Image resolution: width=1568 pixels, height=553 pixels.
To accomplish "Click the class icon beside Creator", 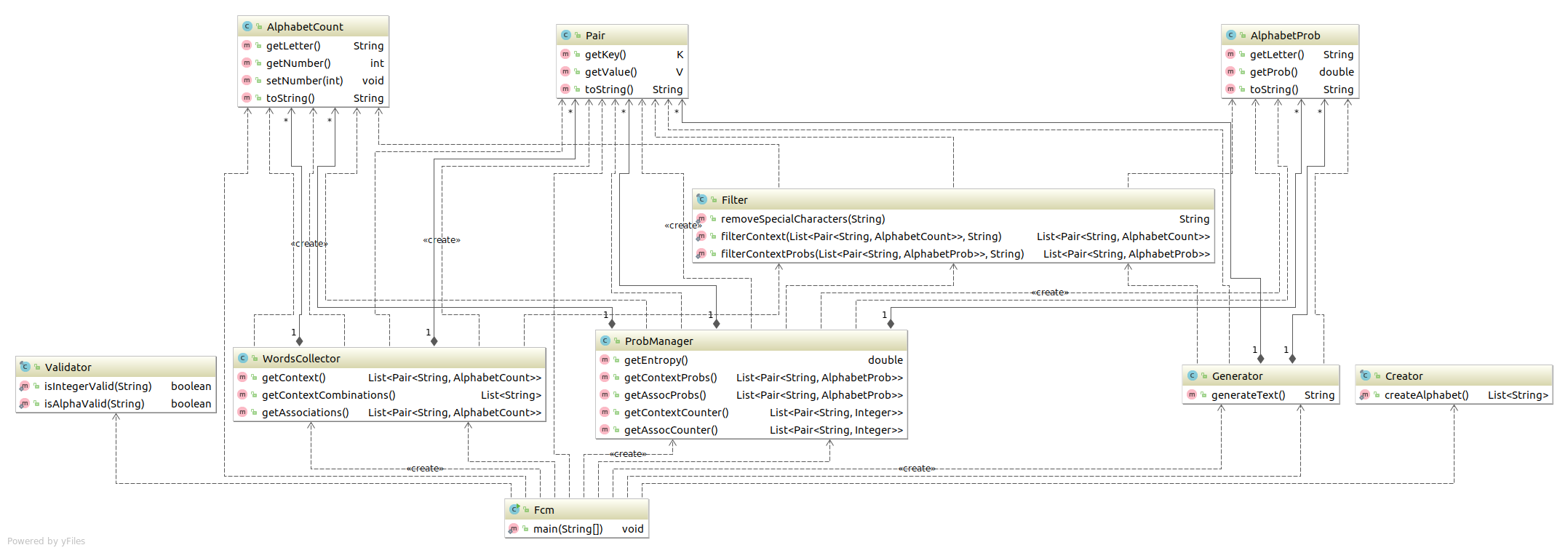I will tap(1365, 375).
